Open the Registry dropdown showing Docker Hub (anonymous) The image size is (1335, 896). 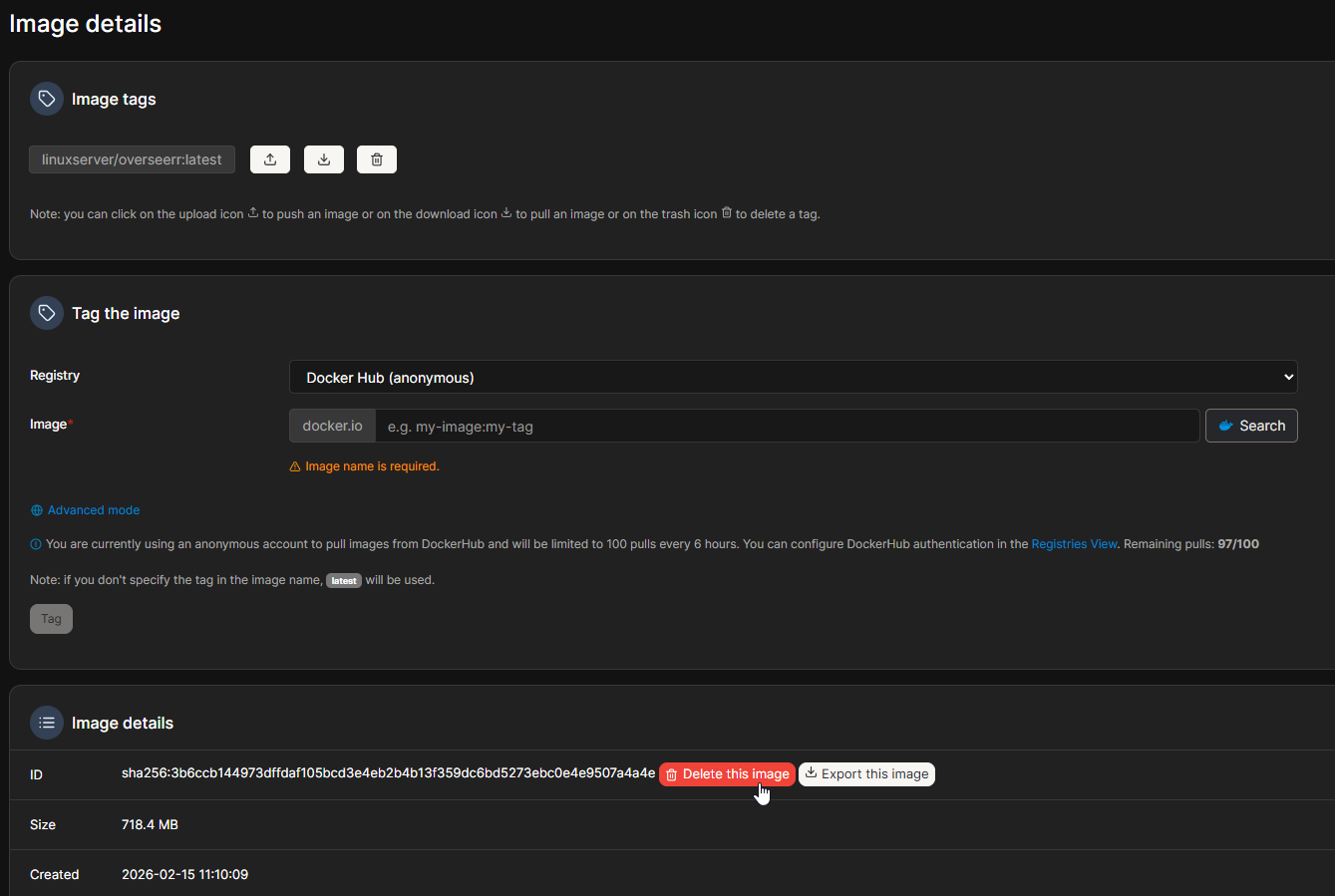(793, 377)
